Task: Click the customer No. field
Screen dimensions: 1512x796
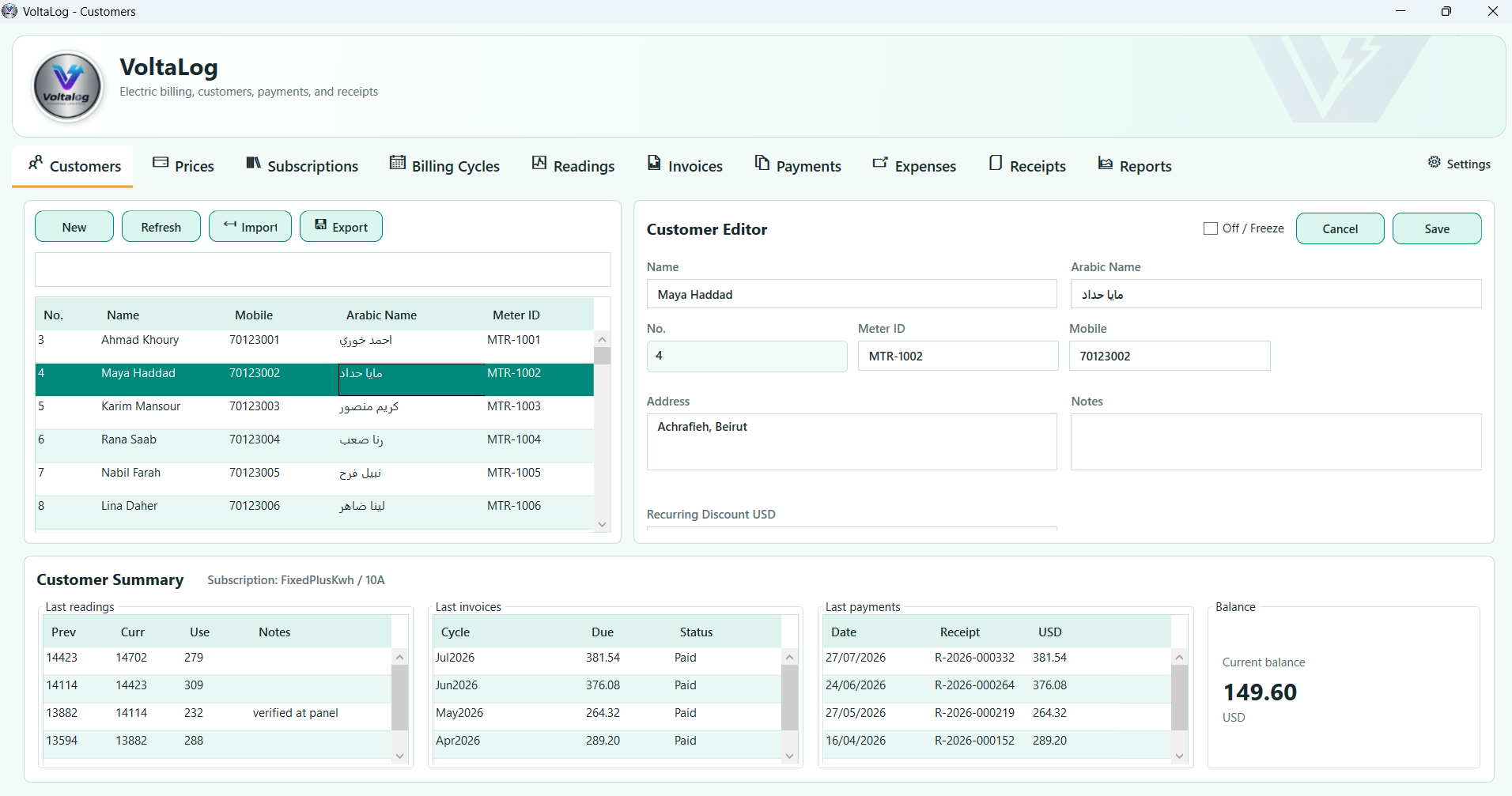Action: [747, 356]
